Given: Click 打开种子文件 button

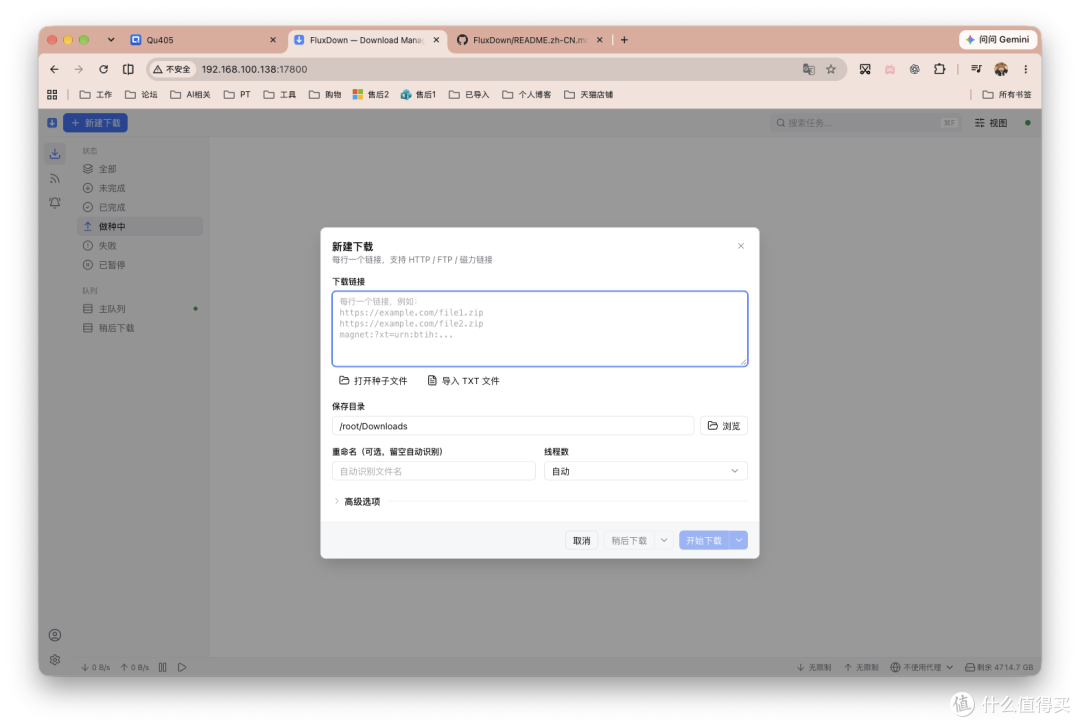Looking at the screenshot, I should (x=373, y=380).
